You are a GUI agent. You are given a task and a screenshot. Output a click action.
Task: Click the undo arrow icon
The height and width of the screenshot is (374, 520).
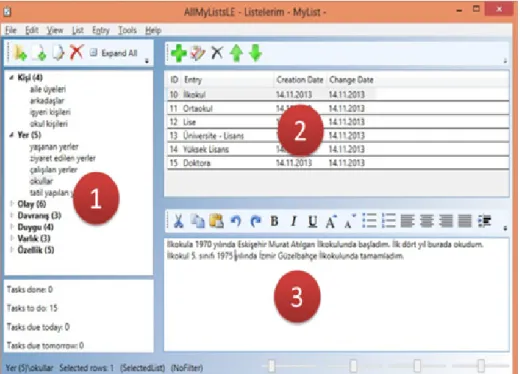coord(236,221)
